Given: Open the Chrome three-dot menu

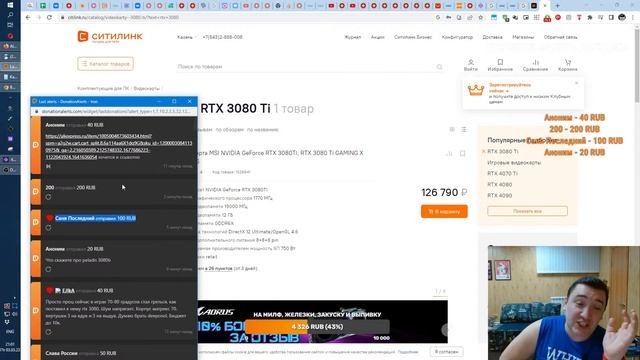Looking at the screenshot, I should 633,18.
